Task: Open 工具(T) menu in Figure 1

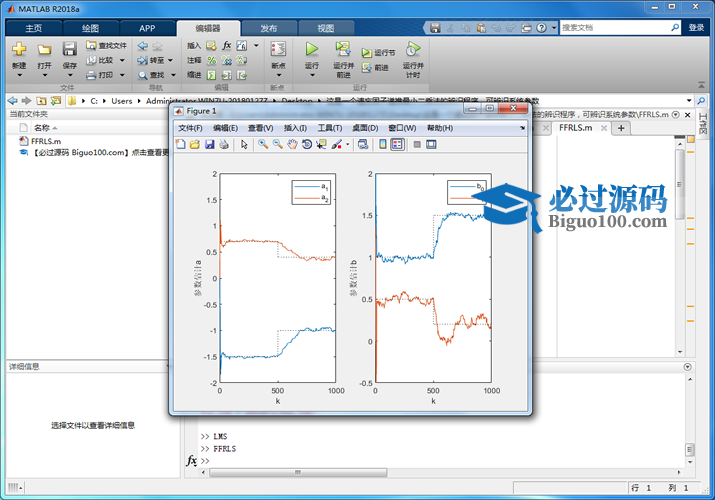Action: (x=330, y=128)
